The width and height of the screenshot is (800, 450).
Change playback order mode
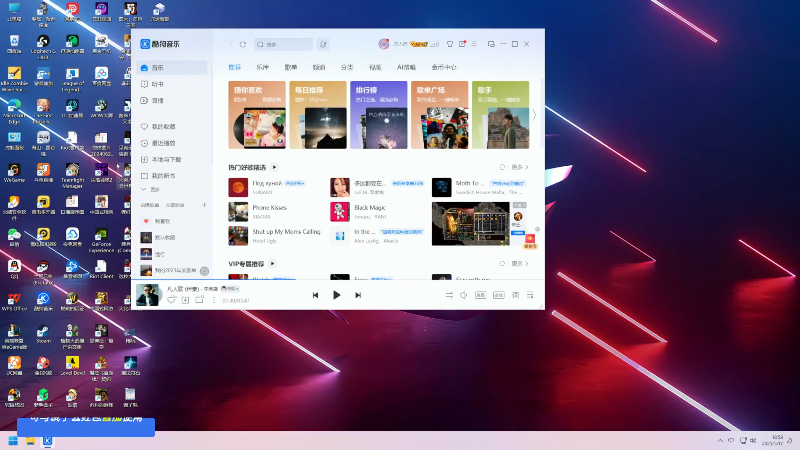coord(449,295)
